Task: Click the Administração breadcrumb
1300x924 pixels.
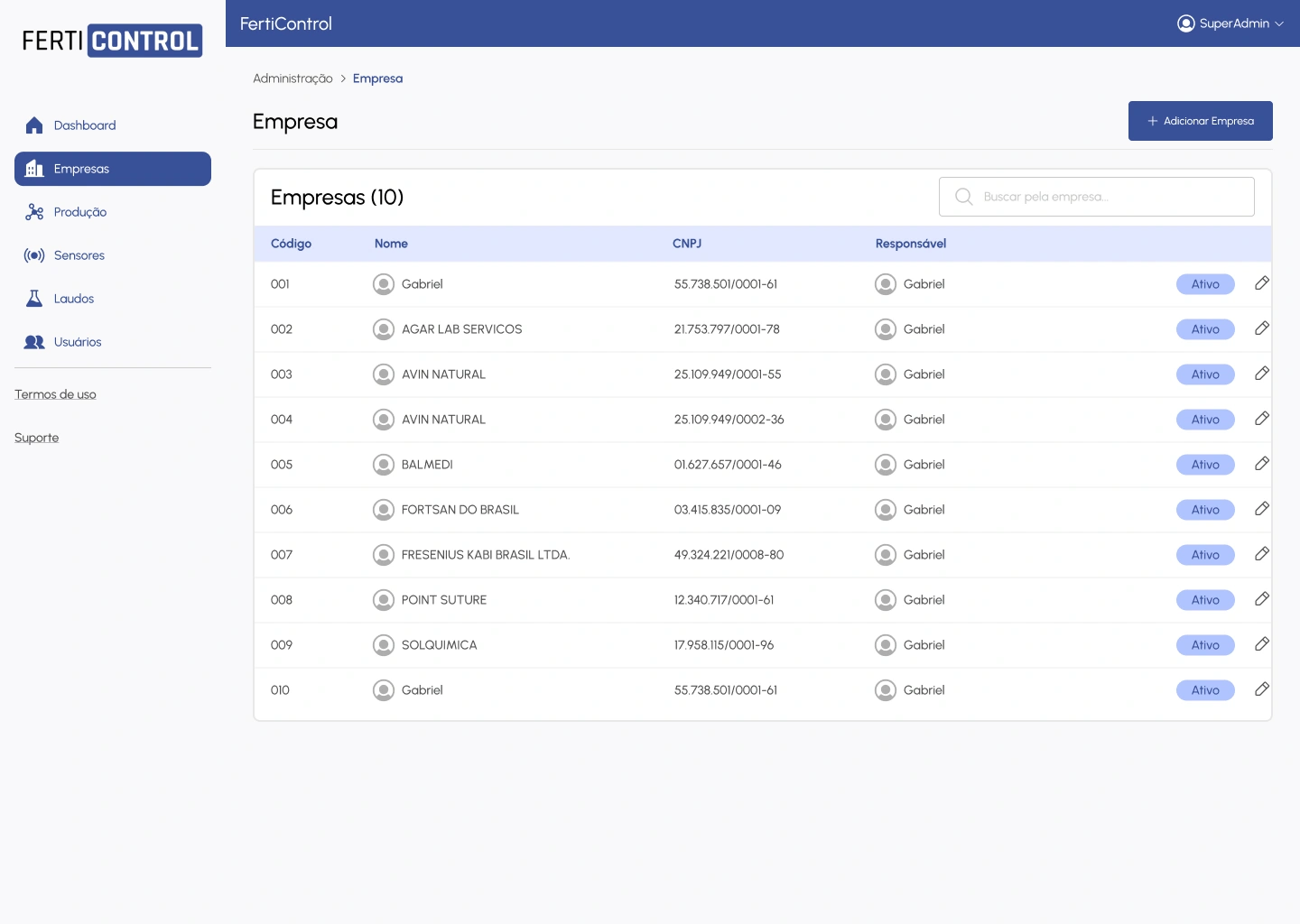Action: coord(292,79)
